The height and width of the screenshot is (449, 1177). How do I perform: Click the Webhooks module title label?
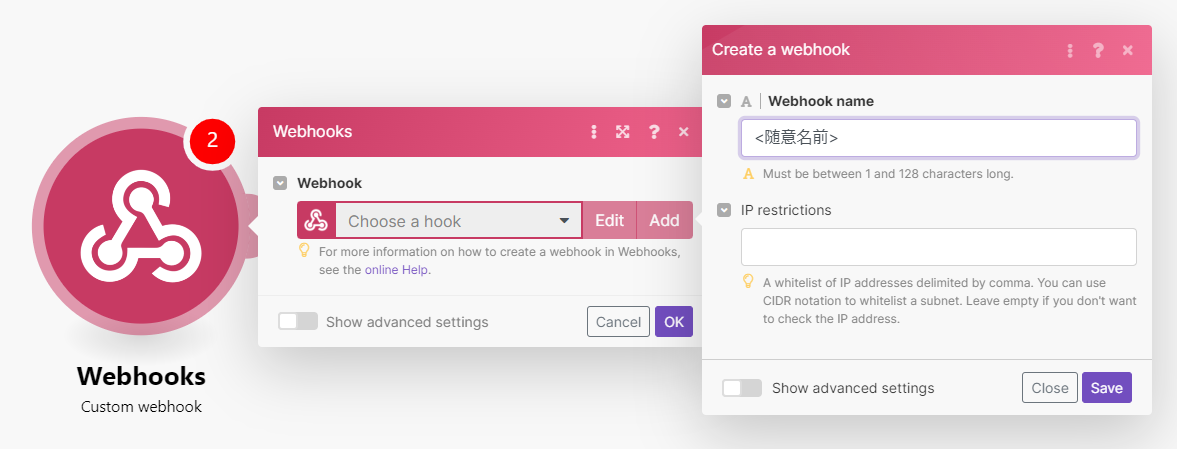pyautogui.click(x=141, y=375)
